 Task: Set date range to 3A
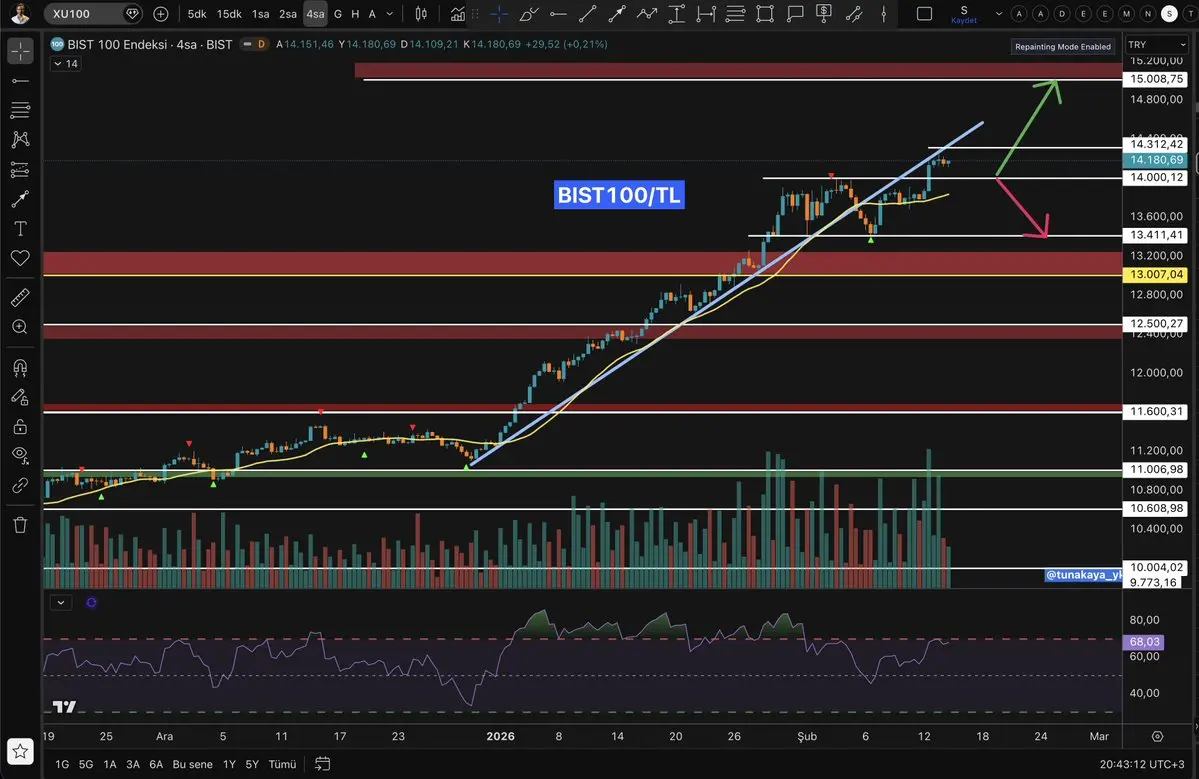pos(133,764)
